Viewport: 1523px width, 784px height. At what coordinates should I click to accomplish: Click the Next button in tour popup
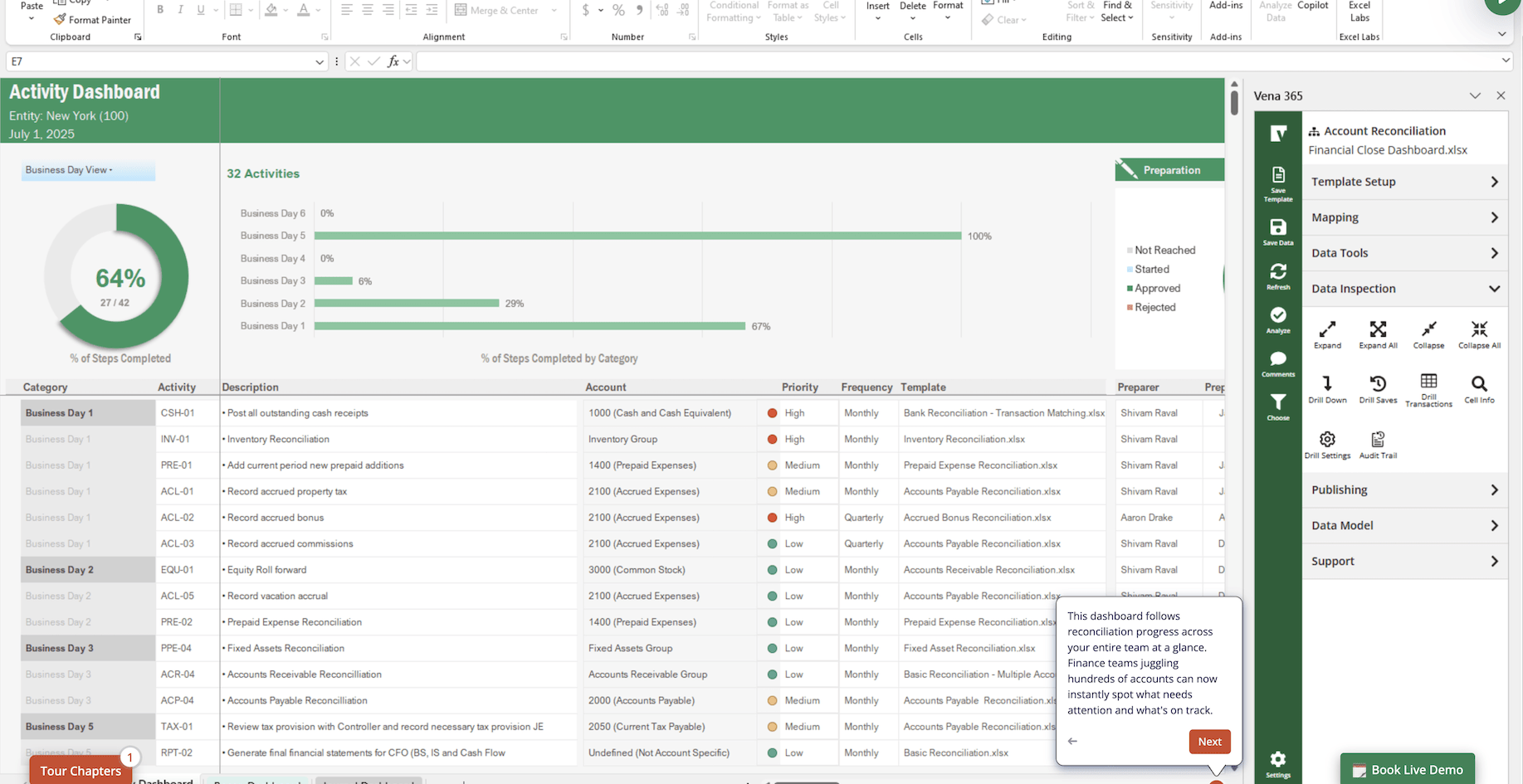point(1209,742)
